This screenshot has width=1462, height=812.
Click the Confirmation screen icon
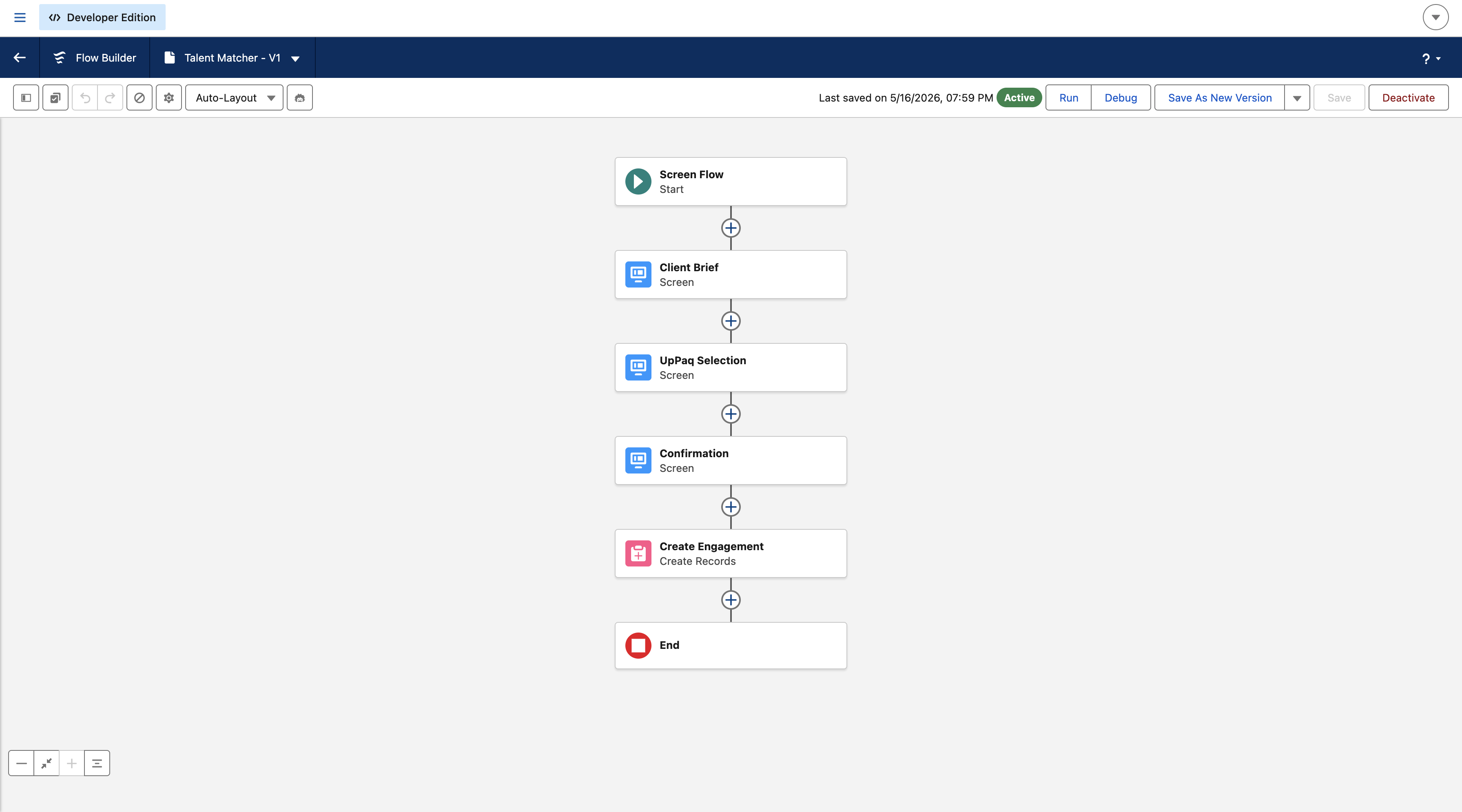(638, 461)
